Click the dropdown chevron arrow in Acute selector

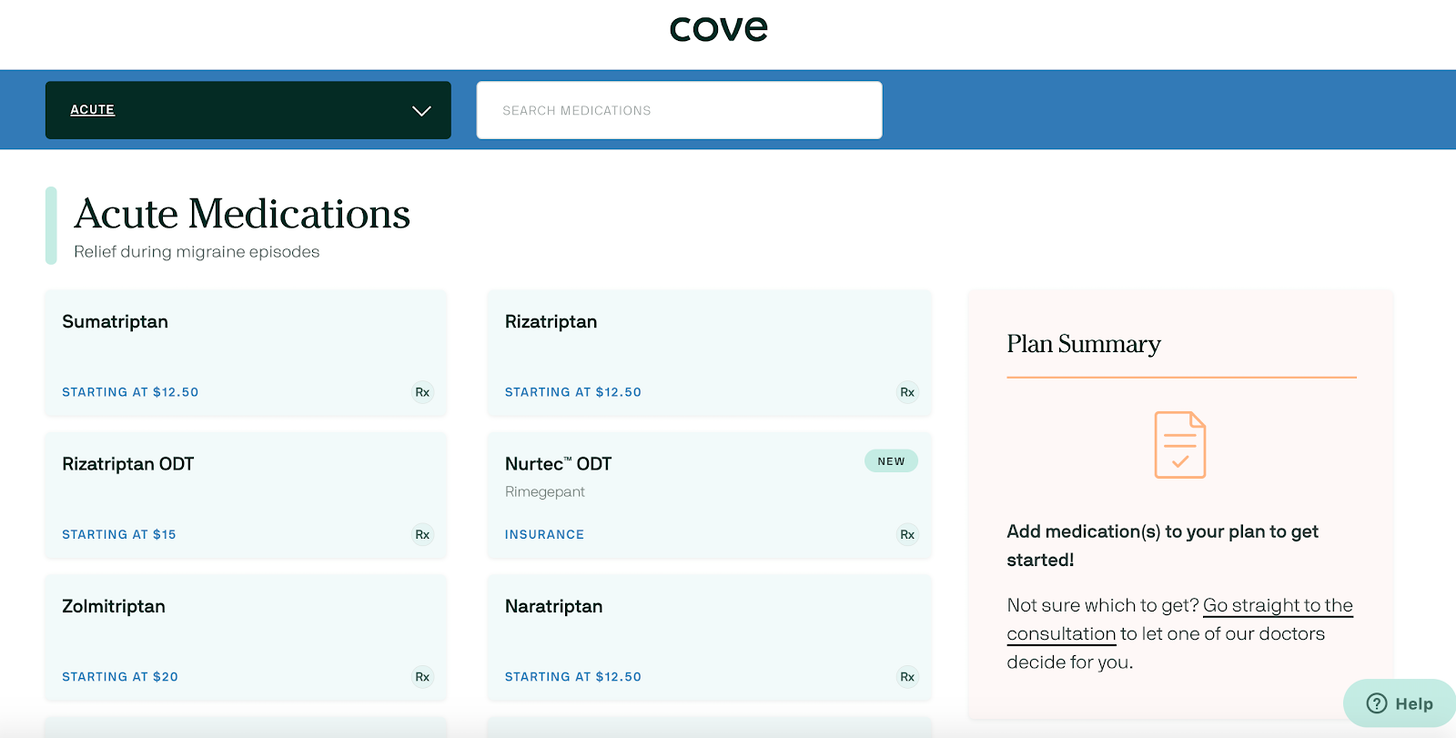tap(422, 111)
